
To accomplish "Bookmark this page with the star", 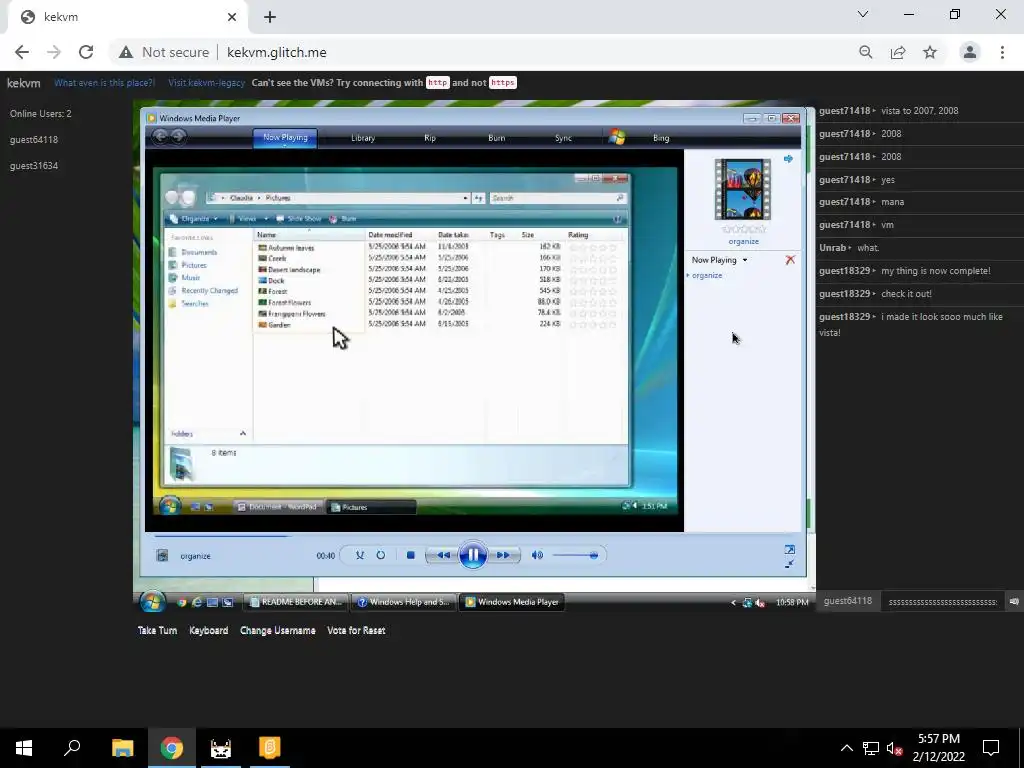I will [930, 52].
